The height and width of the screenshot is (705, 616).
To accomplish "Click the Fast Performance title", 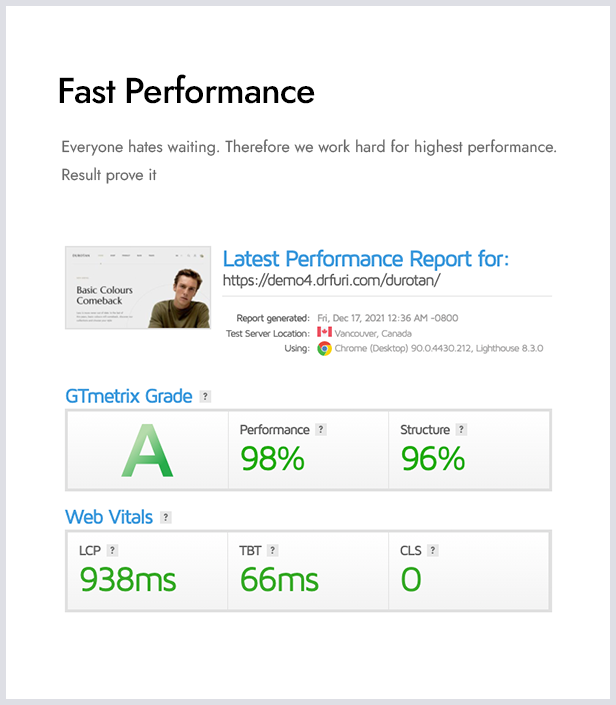I will (186, 92).
